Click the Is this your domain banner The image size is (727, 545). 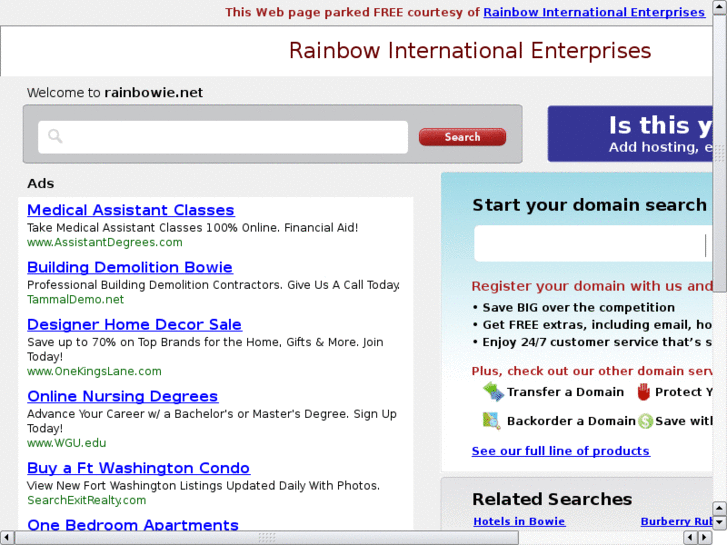pos(630,134)
